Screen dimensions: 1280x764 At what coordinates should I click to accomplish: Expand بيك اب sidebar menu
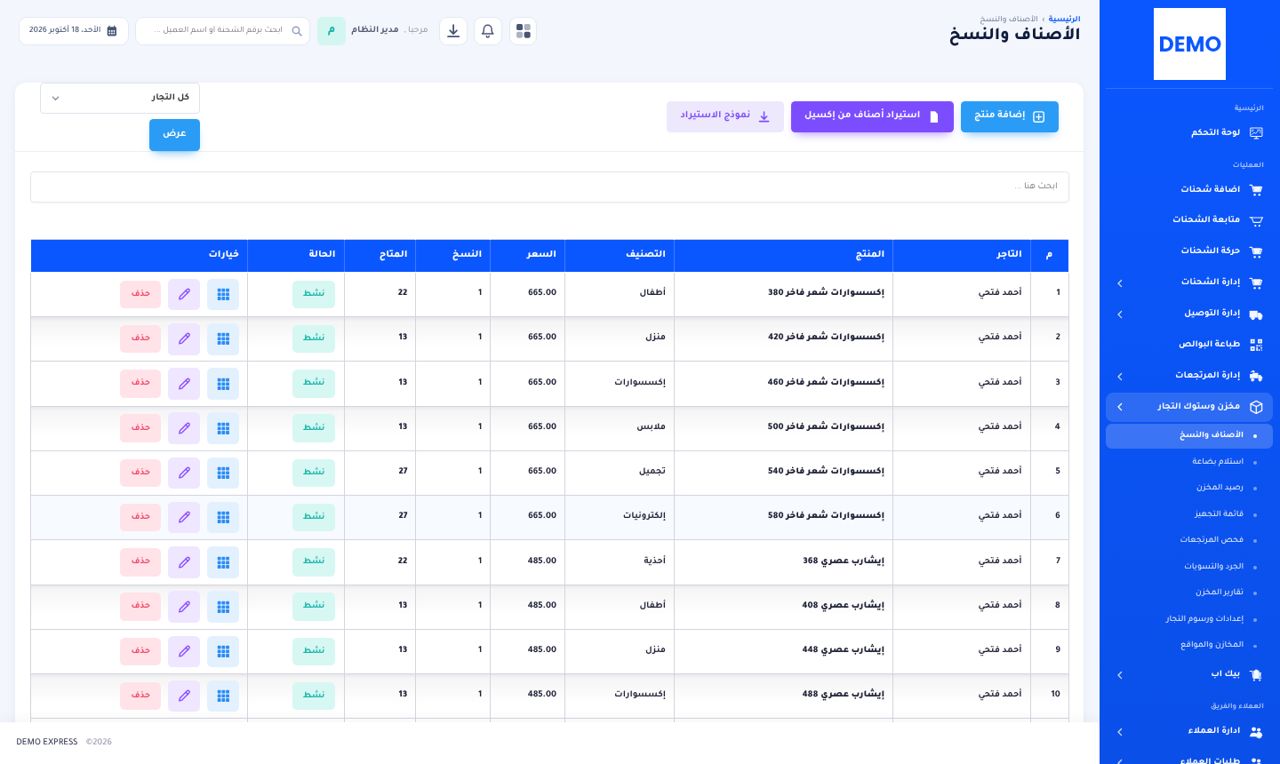[1189, 675]
